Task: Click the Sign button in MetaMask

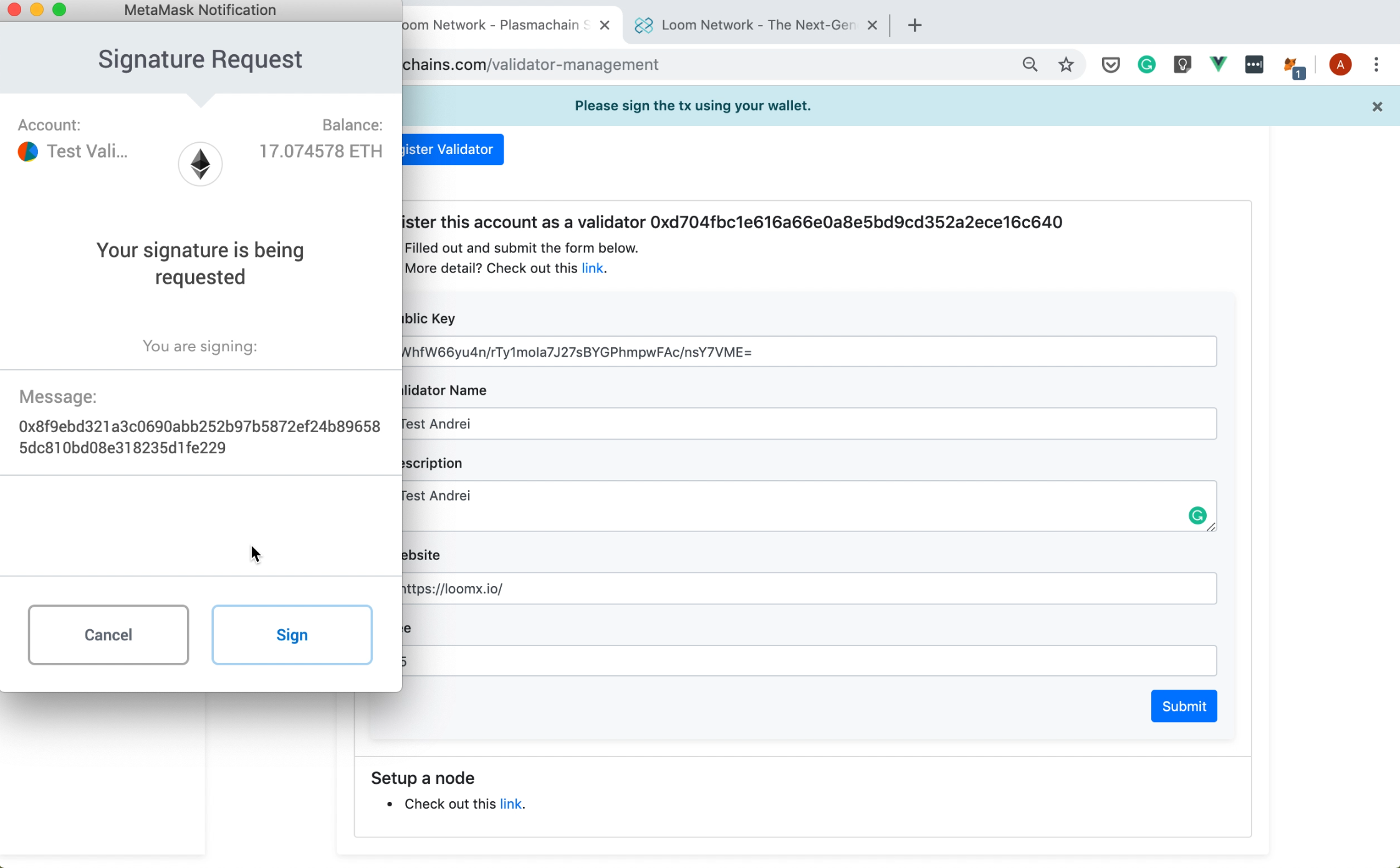Action: tap(292, 635)
